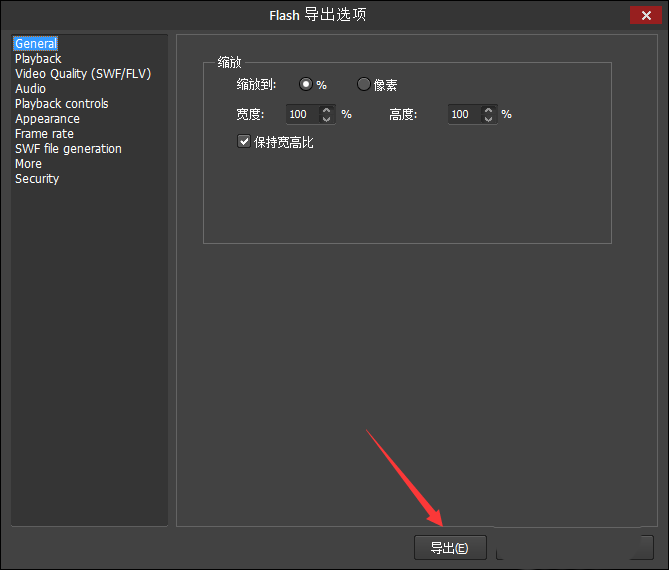Close the Flash 导出选项 dialog
The image size is (669, 570).
click(646, 15)
